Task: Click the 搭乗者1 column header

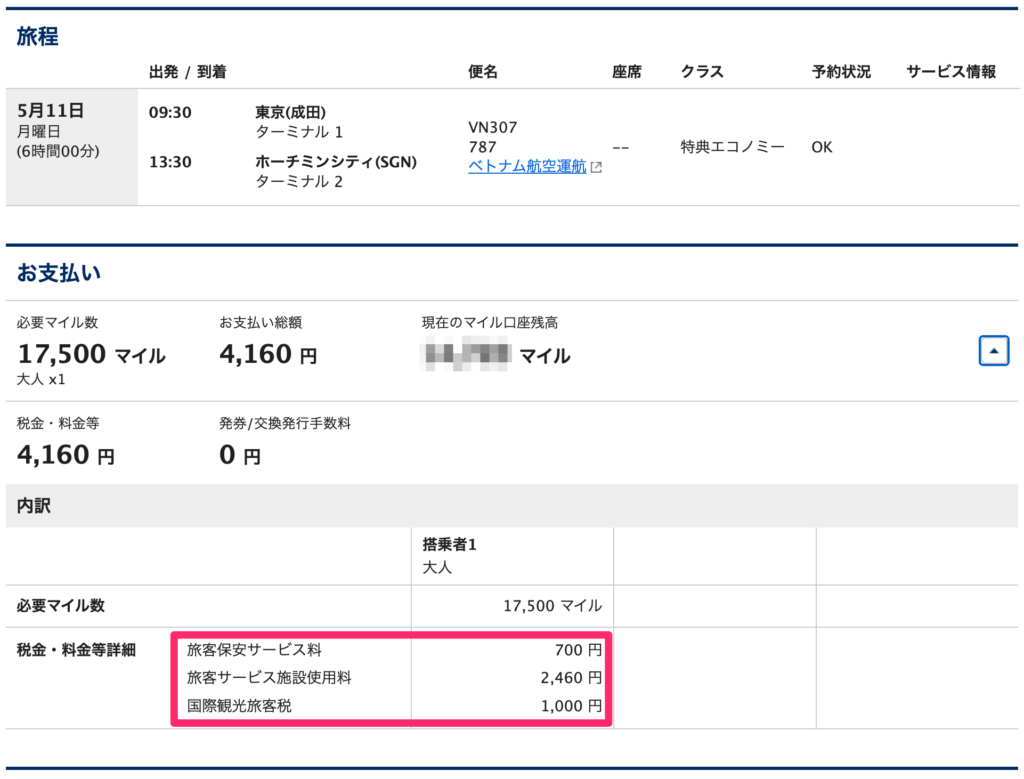Action: 449,545
